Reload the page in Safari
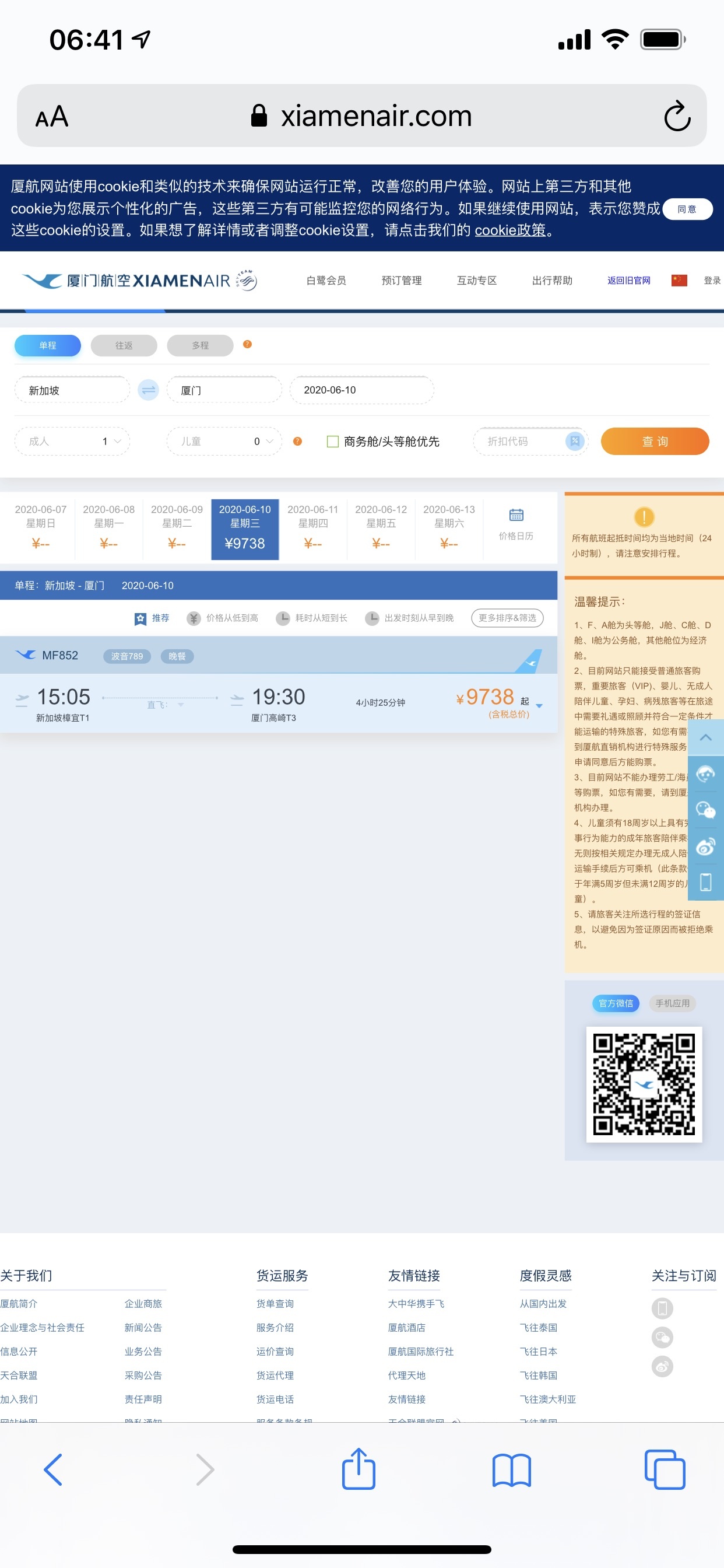The width and height of the screenshot is (724, 1568). point(677,116)
